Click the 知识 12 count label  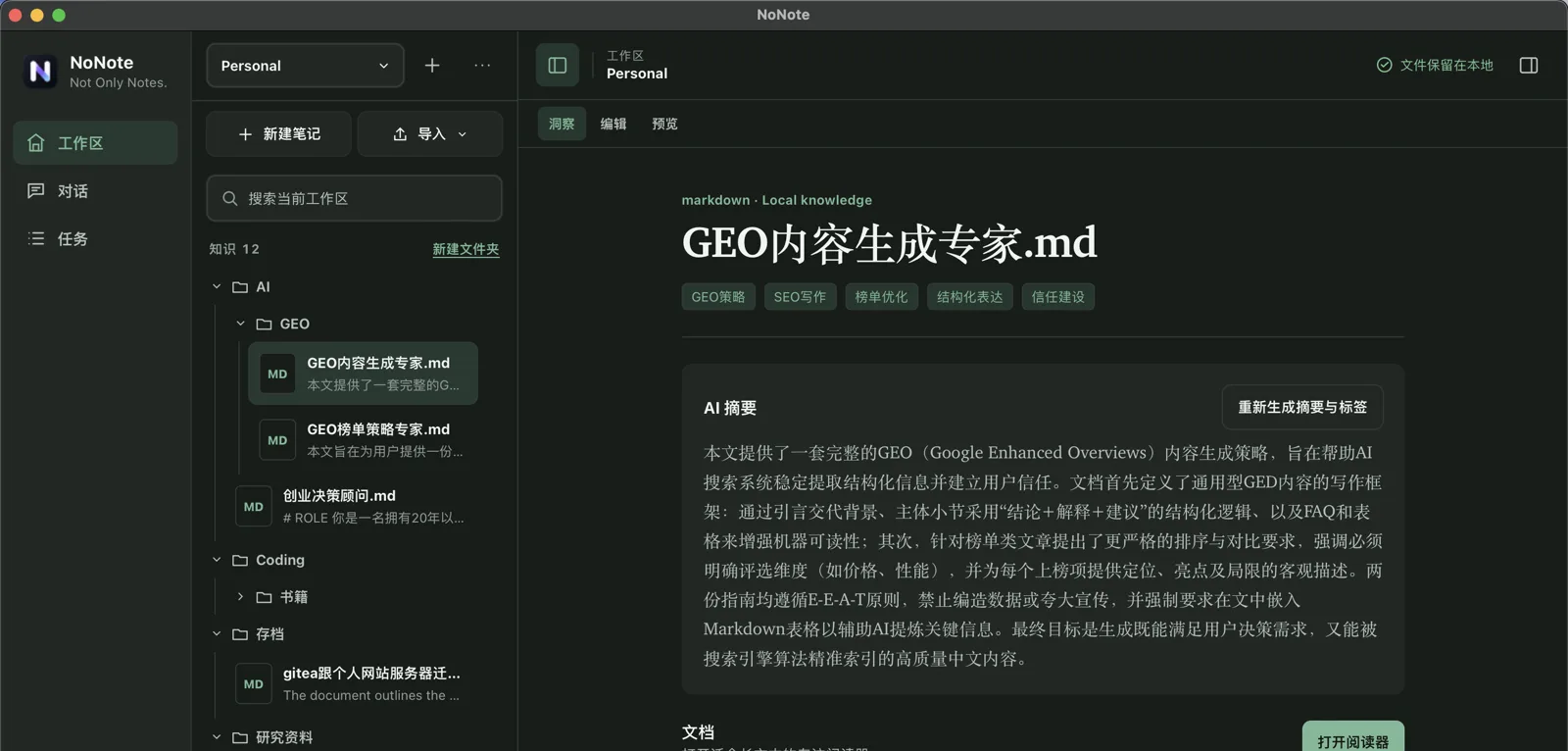234,249
